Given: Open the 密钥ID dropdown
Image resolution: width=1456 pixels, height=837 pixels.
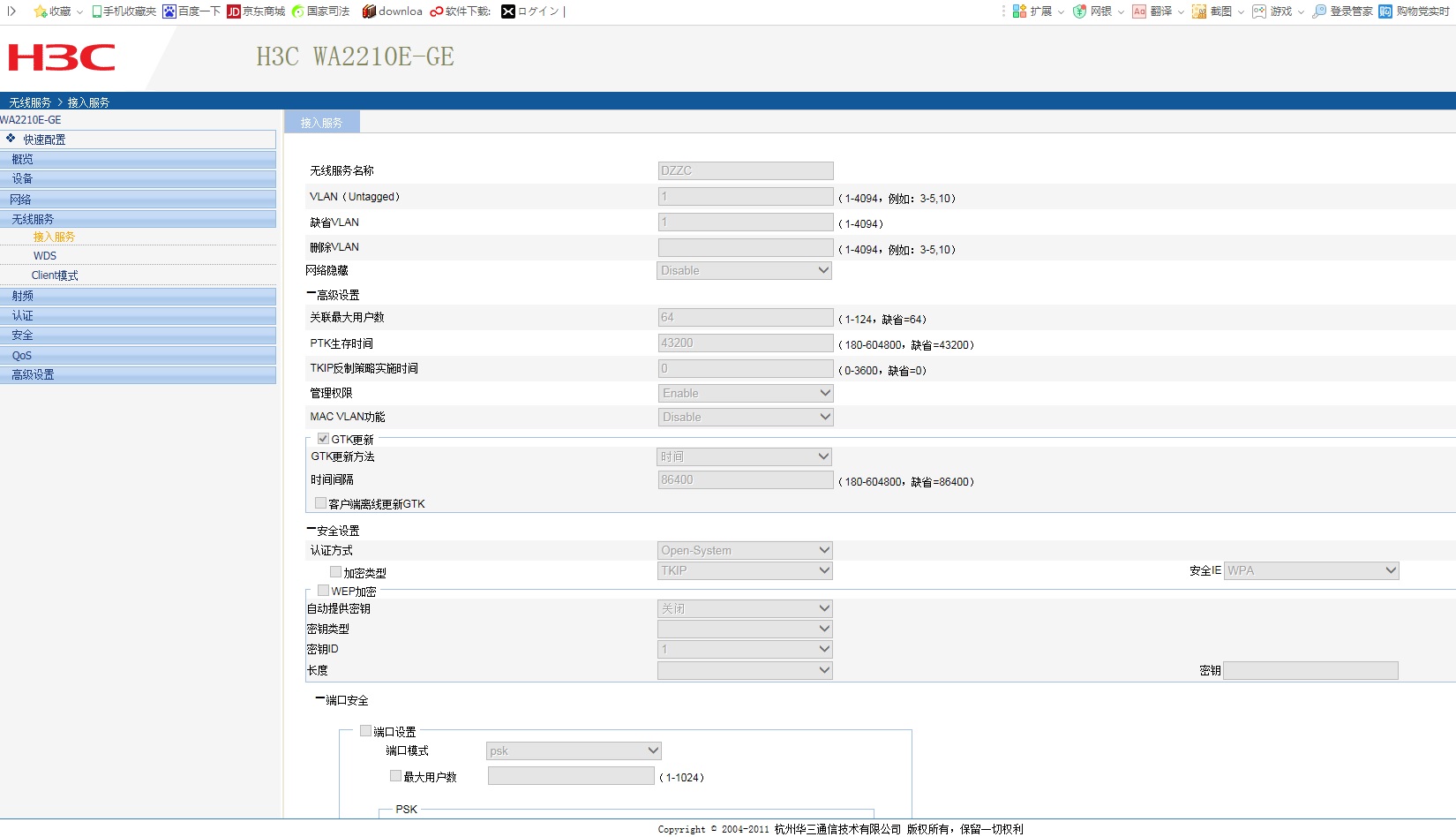Looking at the screenshot, I should point(745,649).
